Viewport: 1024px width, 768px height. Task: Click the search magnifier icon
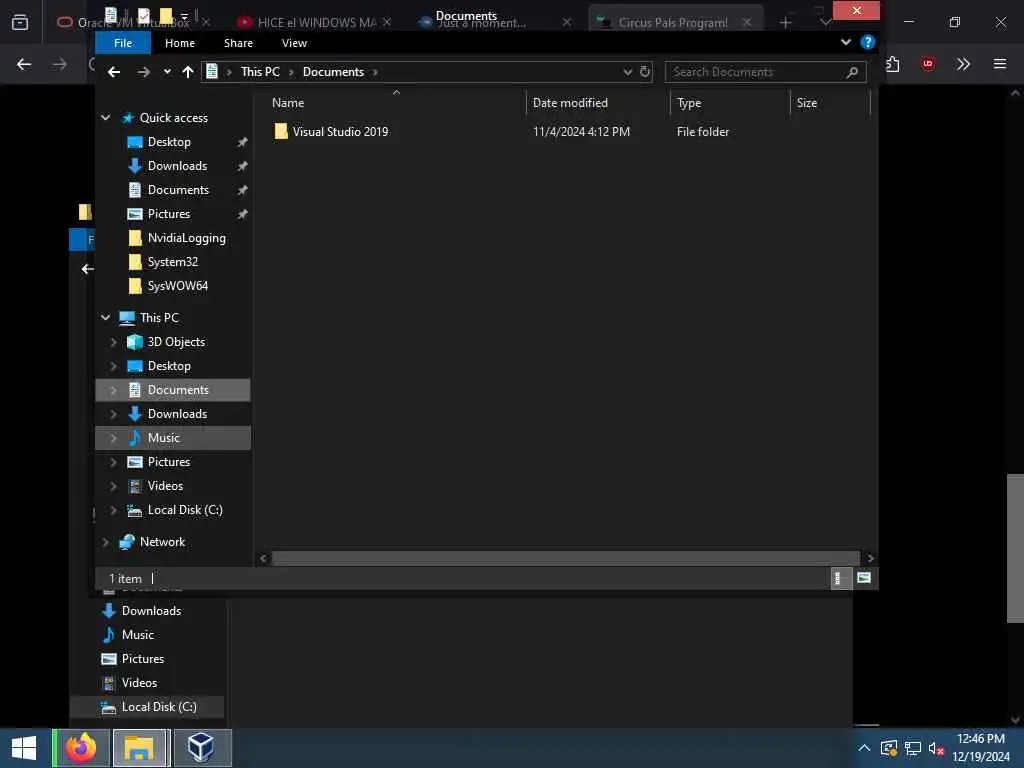tap(852, 72)
